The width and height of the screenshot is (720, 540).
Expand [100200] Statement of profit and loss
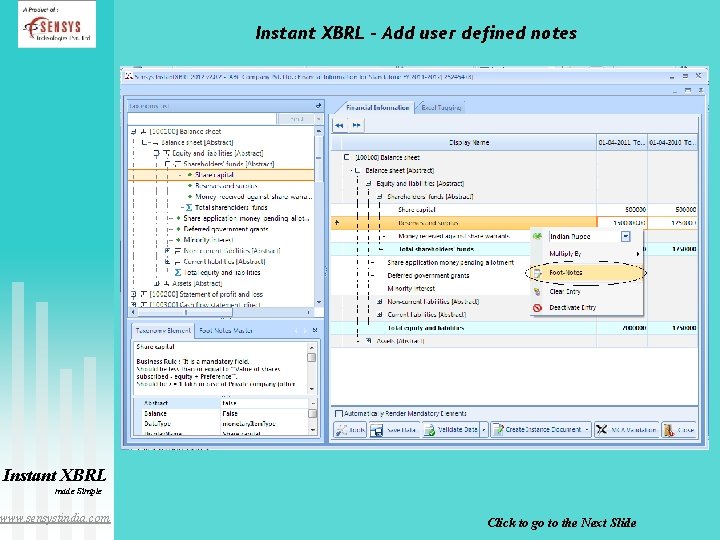pos(134,294)
